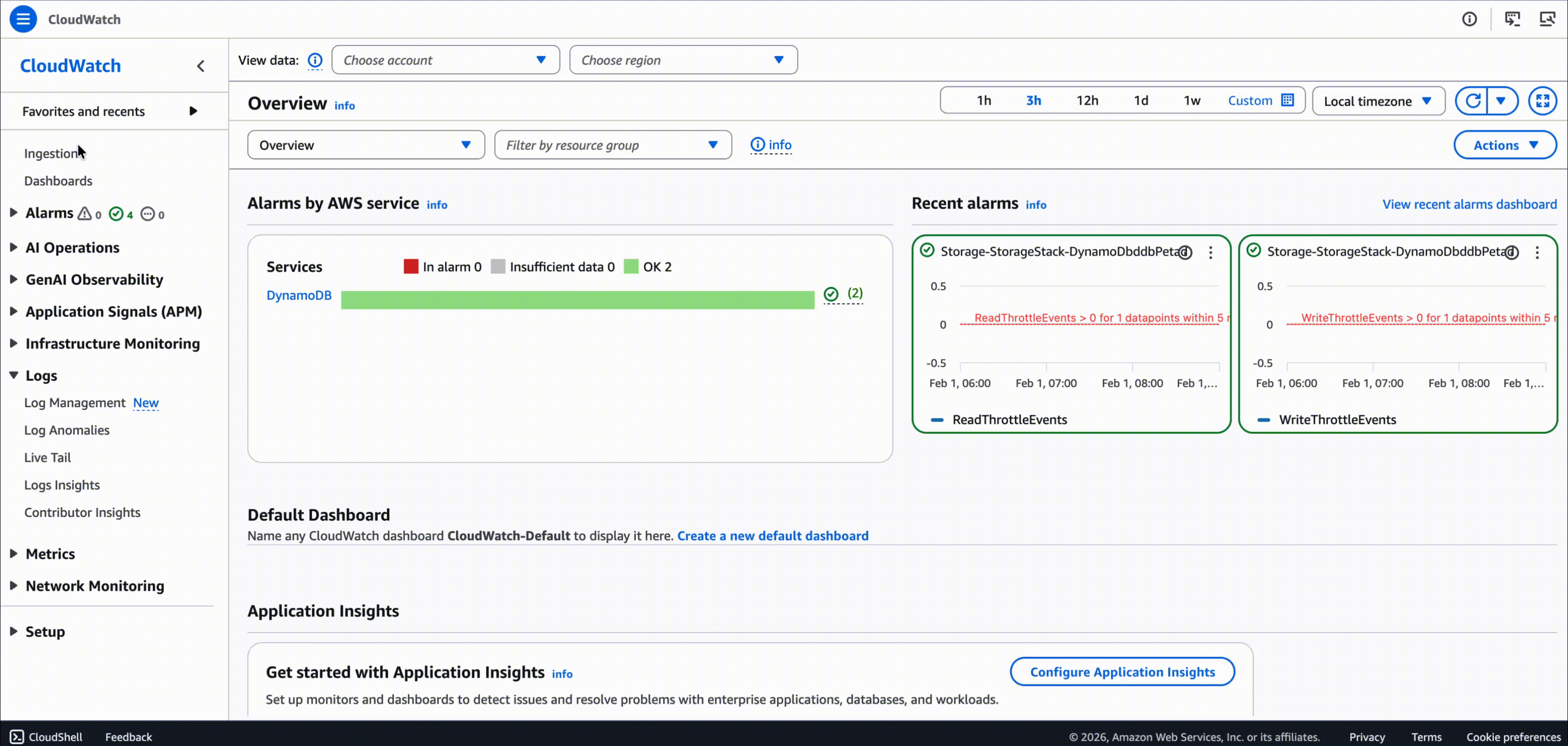The image size is (1568, 746).
Task: Expand the Infrastructure Monitoring section
Action: [x=14, y=343]
